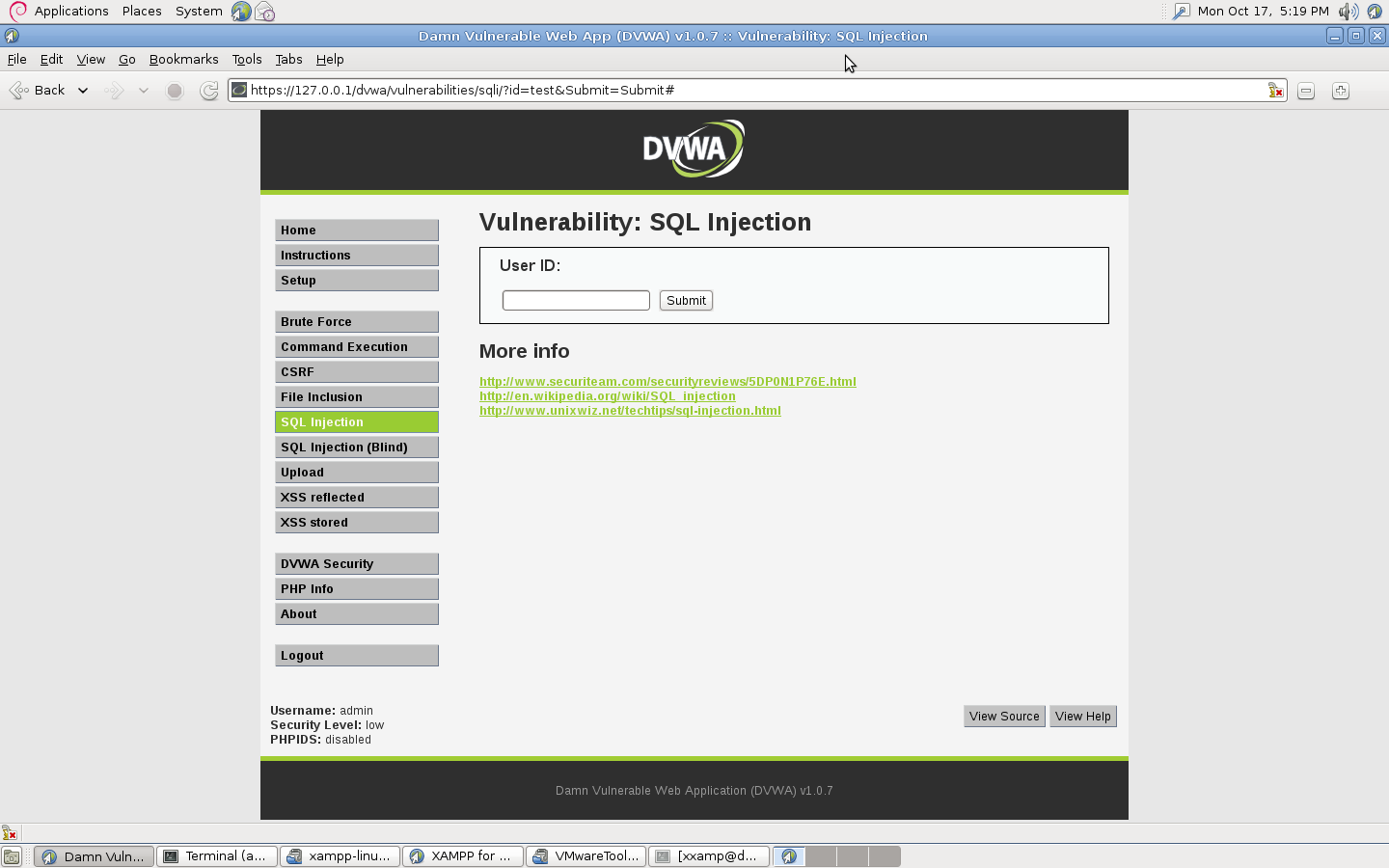This screenshot has width=1389, height=868.
Task: Click the broken padlock icon in the status bar
Action: point(9,832)
